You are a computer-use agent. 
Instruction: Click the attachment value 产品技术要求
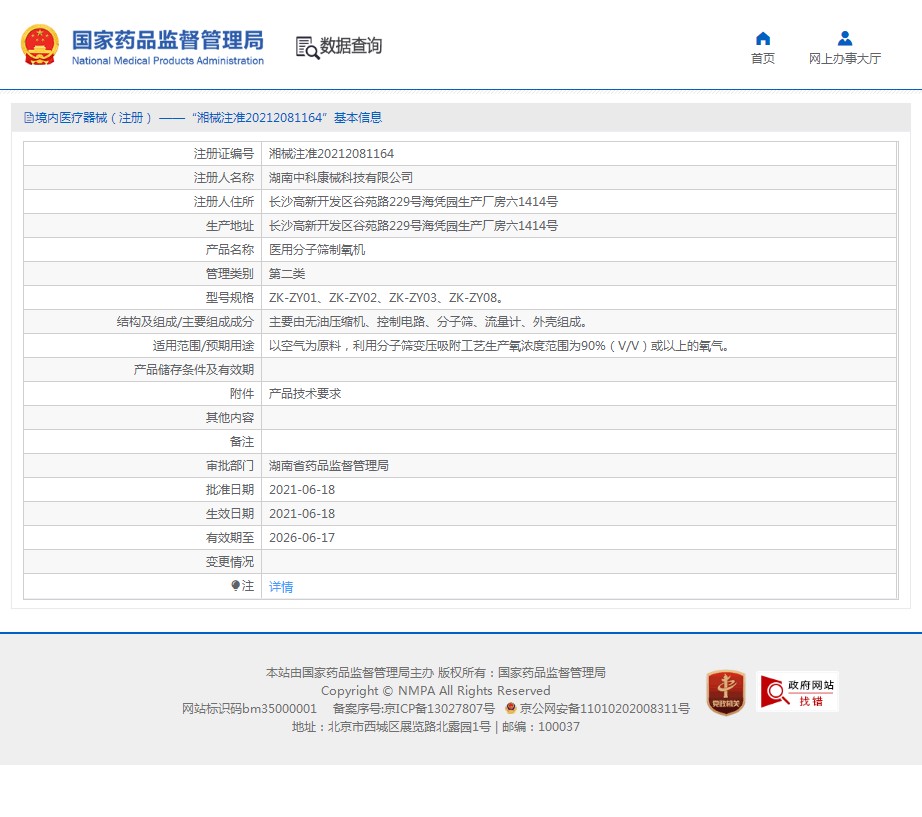click(x=305, y=394)
